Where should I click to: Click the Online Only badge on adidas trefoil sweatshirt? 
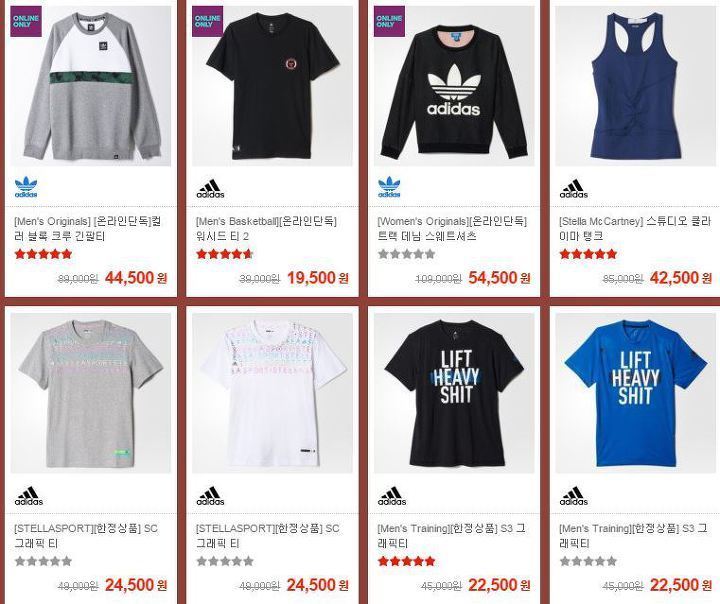coord(389,22)
